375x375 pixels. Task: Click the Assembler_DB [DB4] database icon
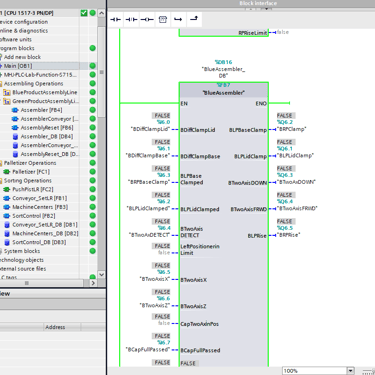15,137
